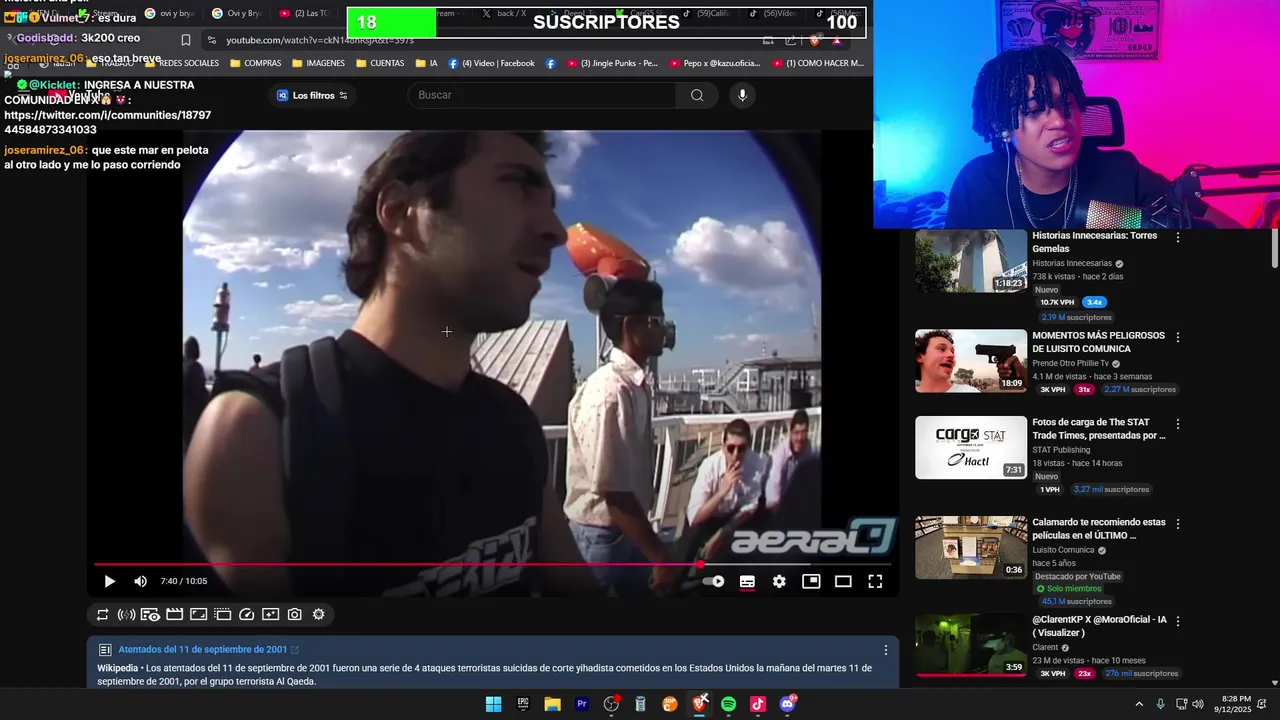The height and width of the screenshot is (720, 1280).
Task: Toggle the loop button below player
Action: [x=102, y=614]
